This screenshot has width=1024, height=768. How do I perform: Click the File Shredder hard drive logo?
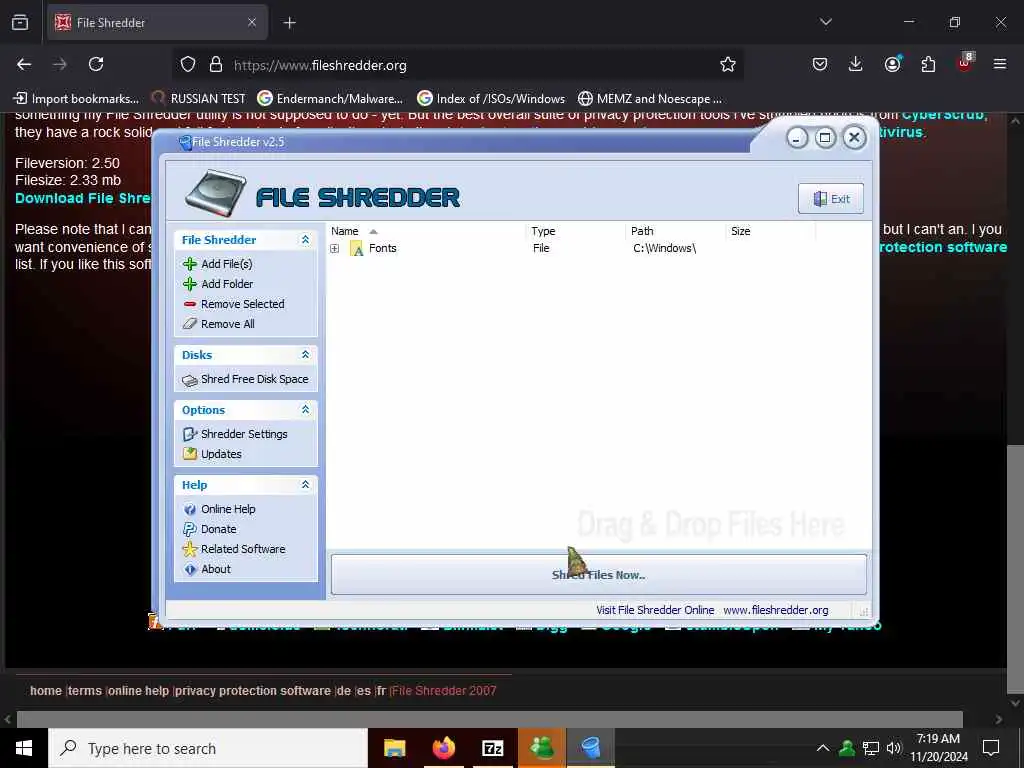(x=216, y=193)
